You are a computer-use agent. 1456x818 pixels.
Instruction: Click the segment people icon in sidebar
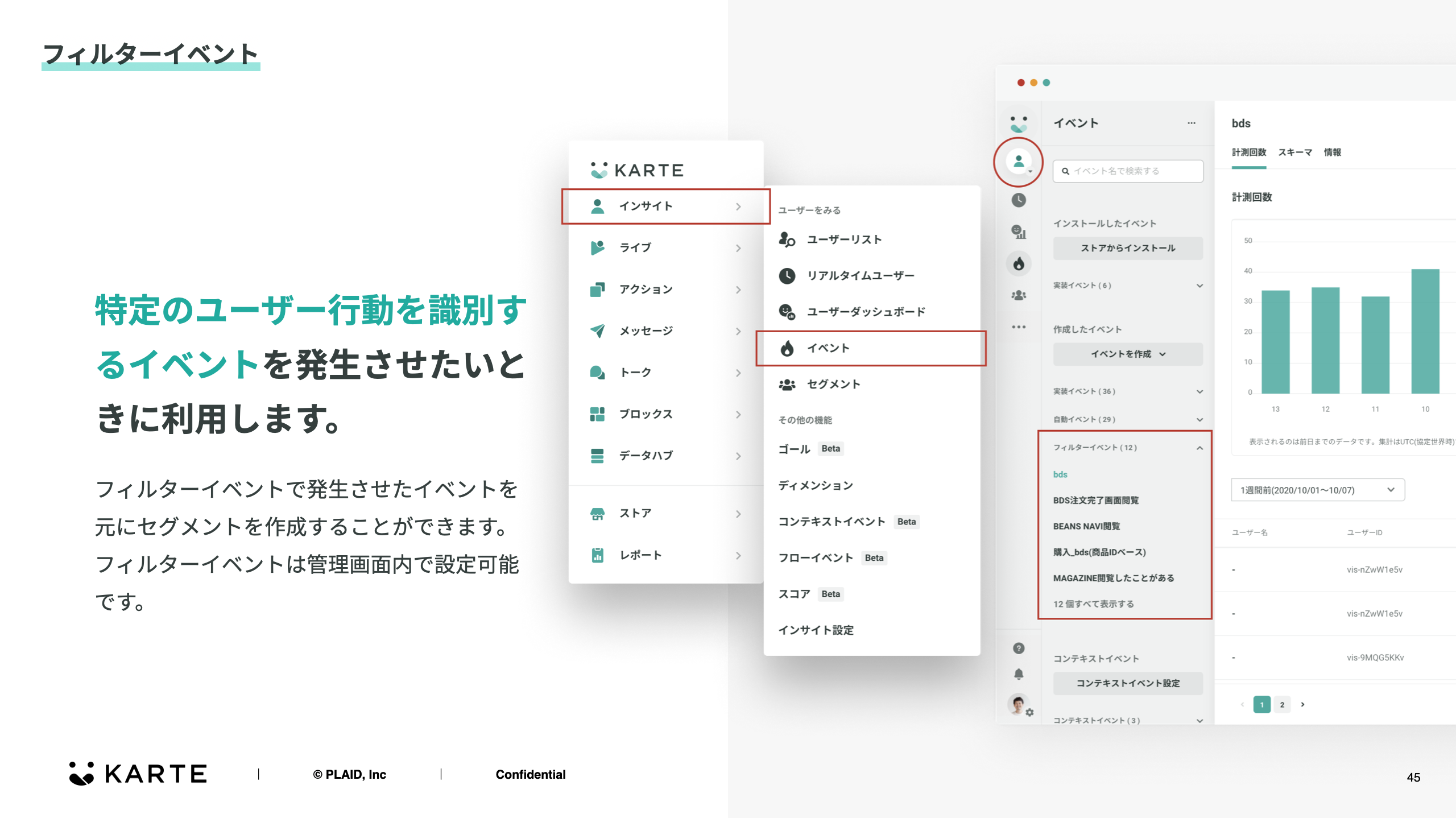tap(1019, 295)
